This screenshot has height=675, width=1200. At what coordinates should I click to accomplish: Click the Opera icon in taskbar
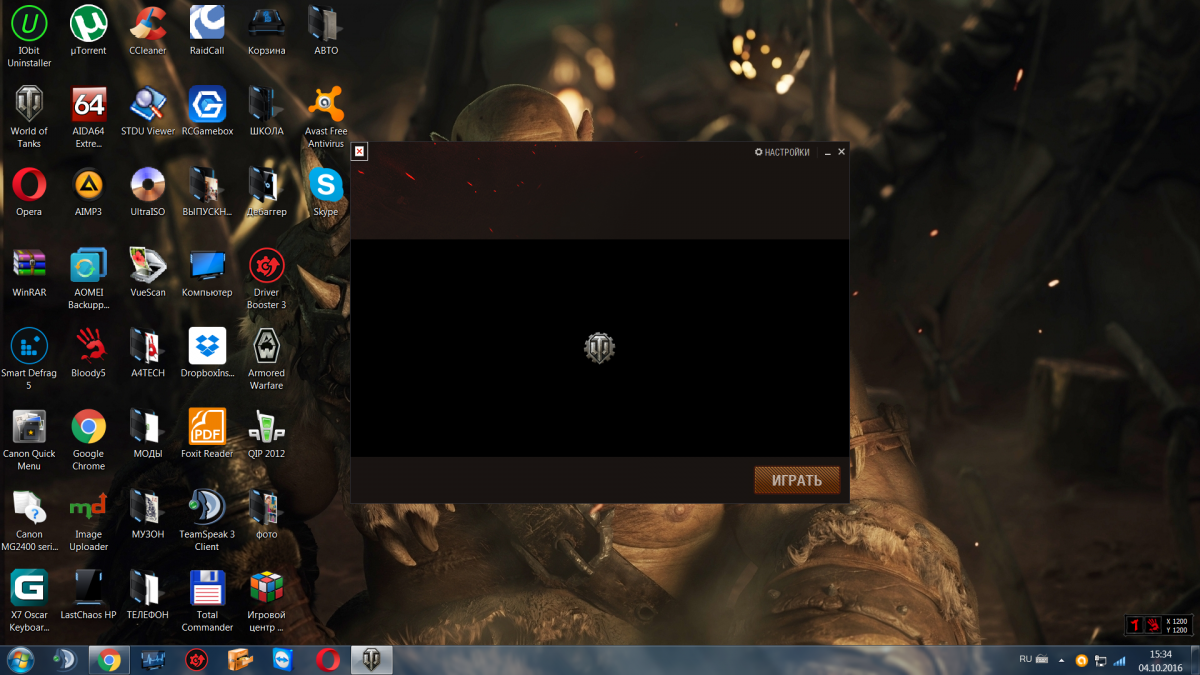[328, 660]
